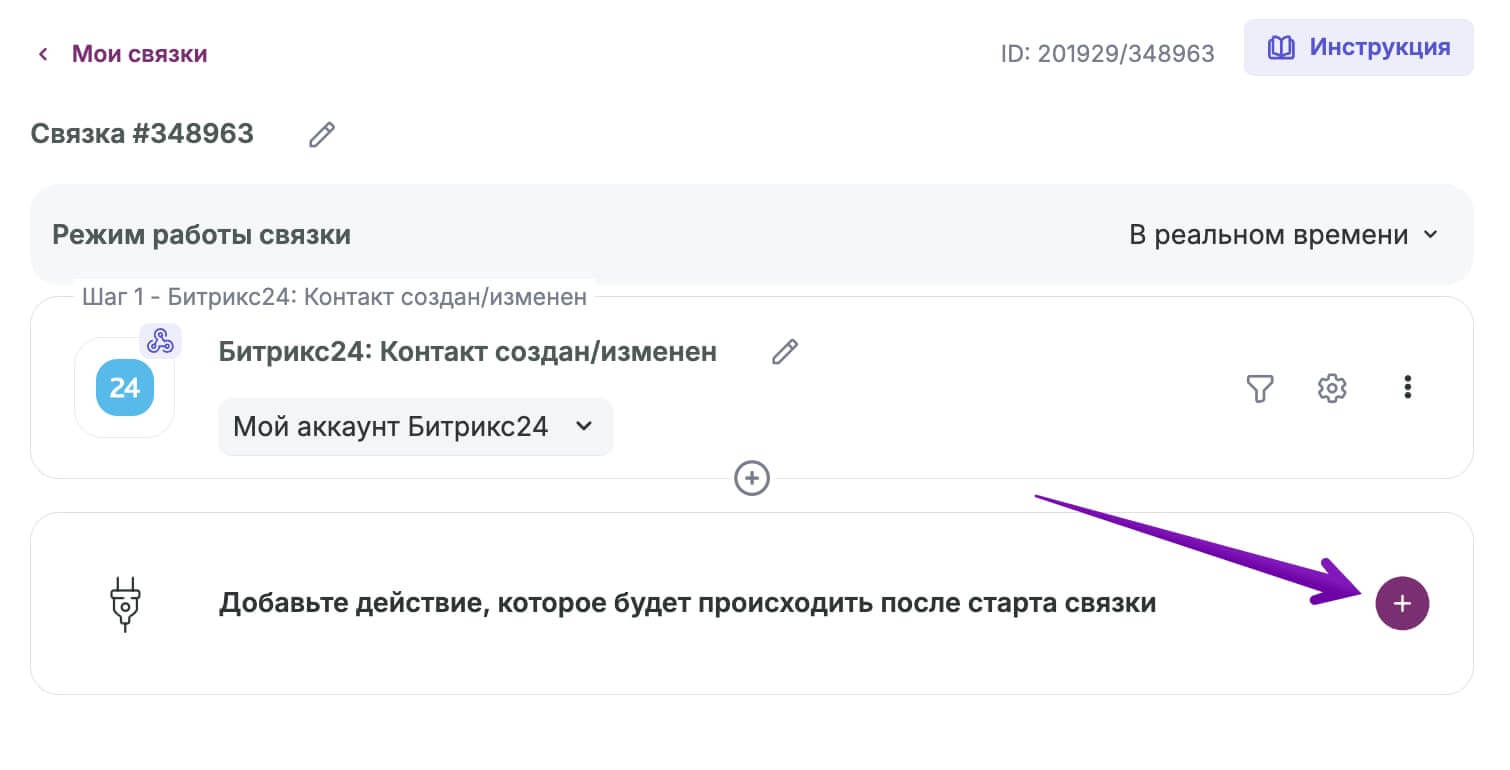
Task: Click the Режим работы связки label
Action: 201,235
